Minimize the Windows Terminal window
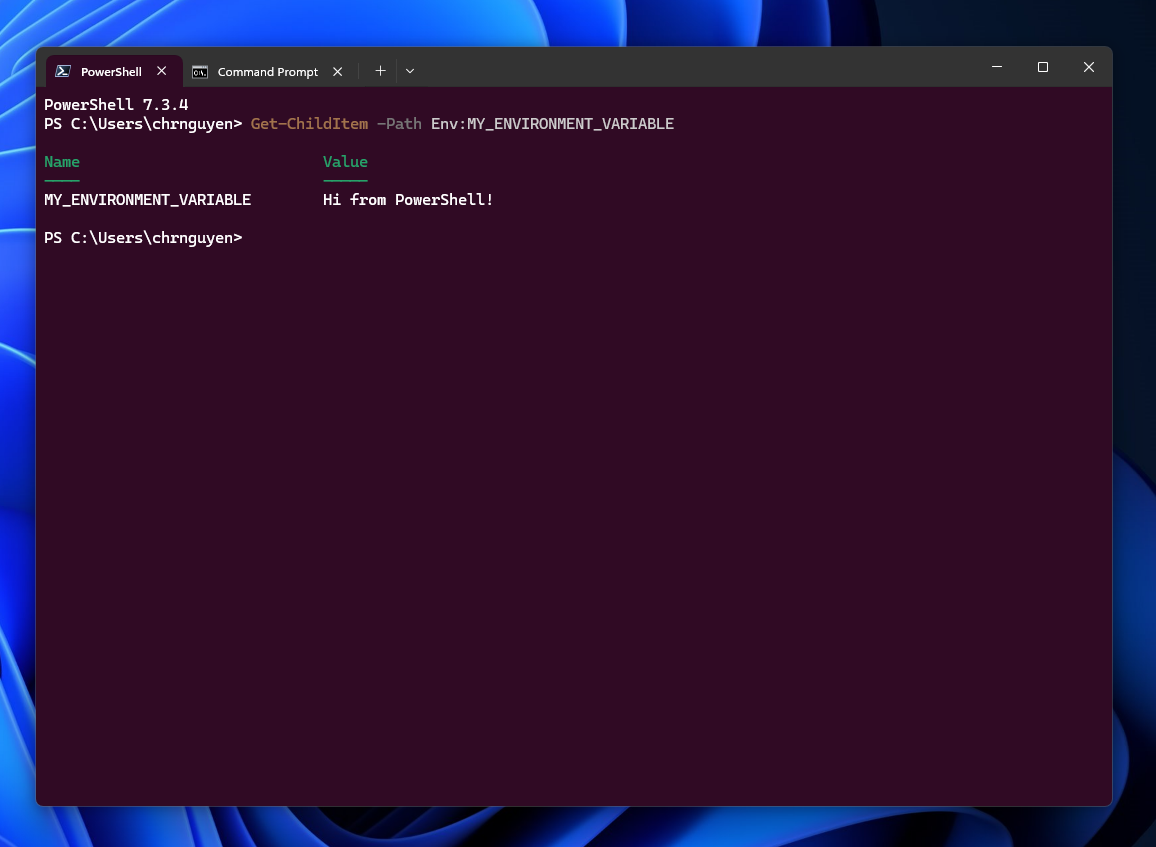Screen dimensions: 1156x847 996,66
